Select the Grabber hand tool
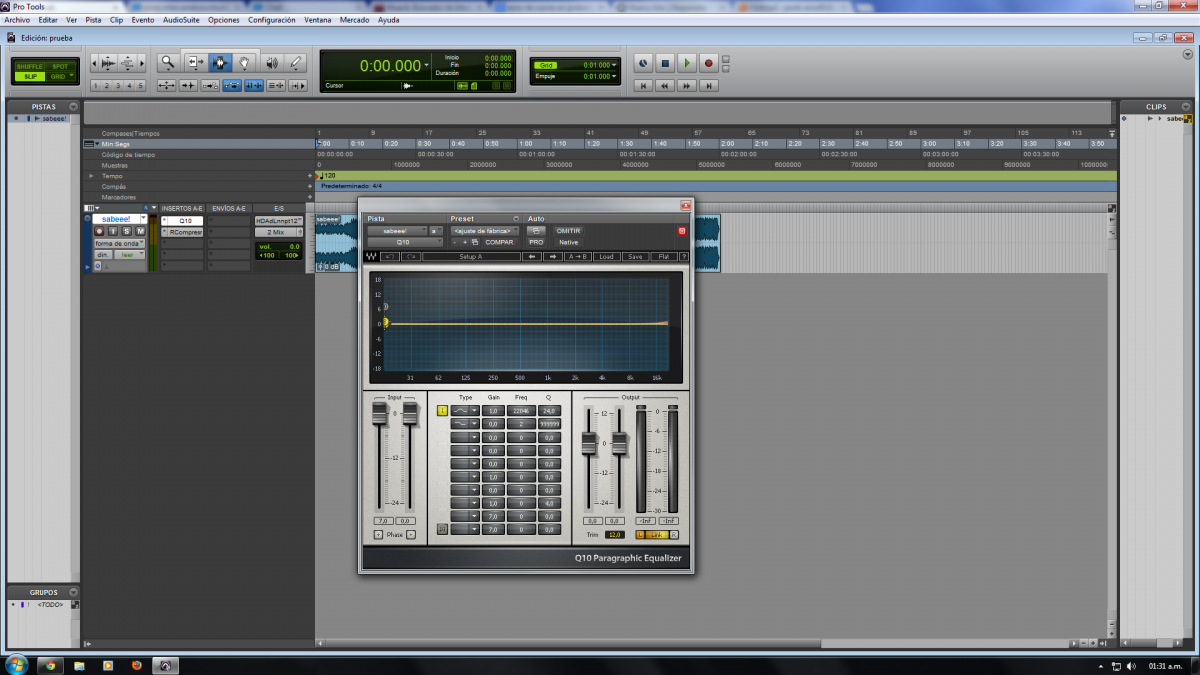 point(245,62)
